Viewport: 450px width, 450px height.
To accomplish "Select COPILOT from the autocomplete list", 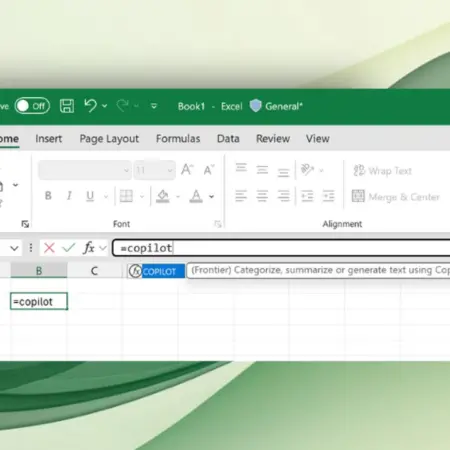I will pyautogui.click(x=157, y=271).
